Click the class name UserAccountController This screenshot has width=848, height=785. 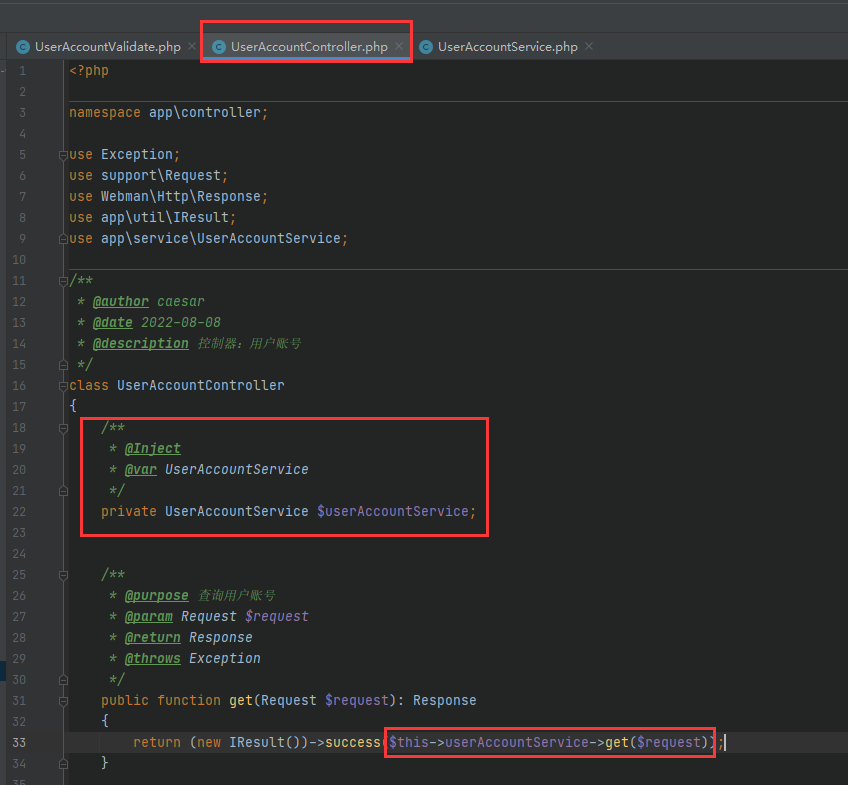point(201,385)
